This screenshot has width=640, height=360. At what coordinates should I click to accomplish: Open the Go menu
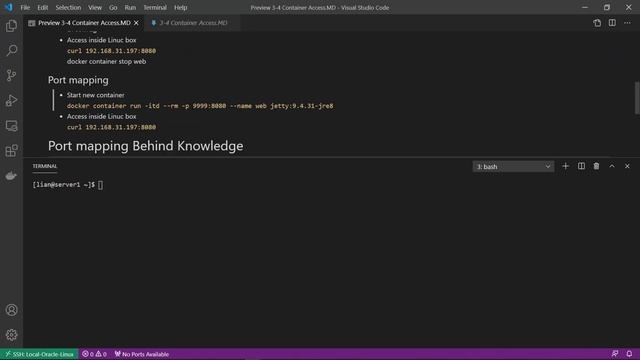113,7
